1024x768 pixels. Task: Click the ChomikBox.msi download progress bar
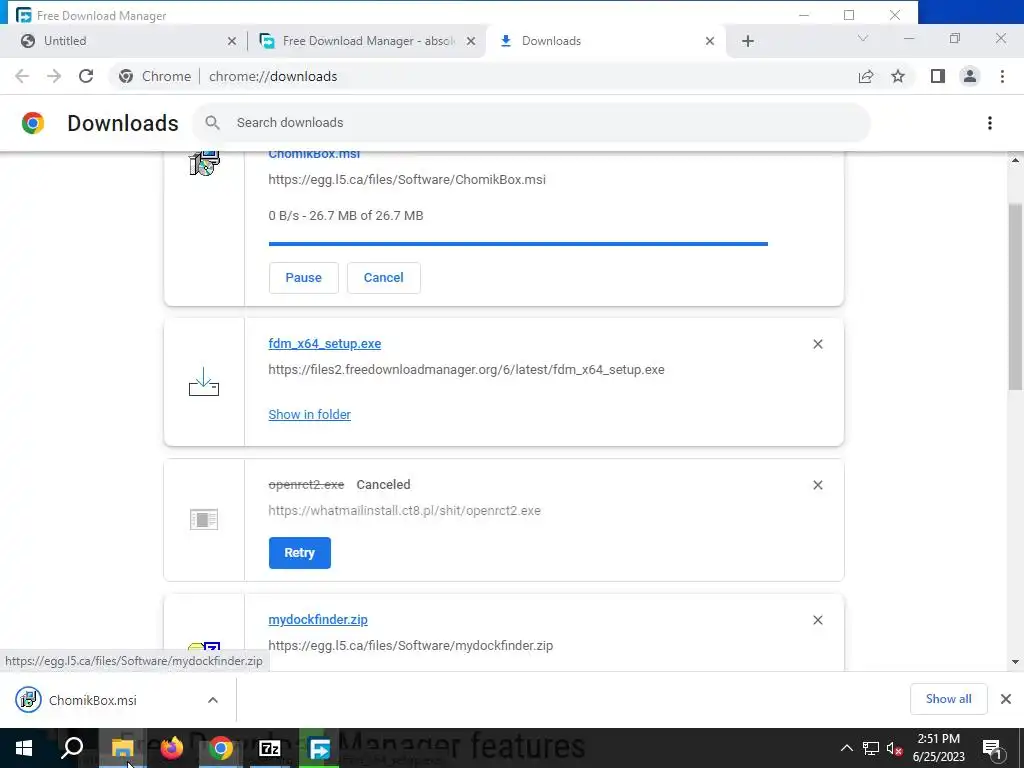(x=519, y=244)
